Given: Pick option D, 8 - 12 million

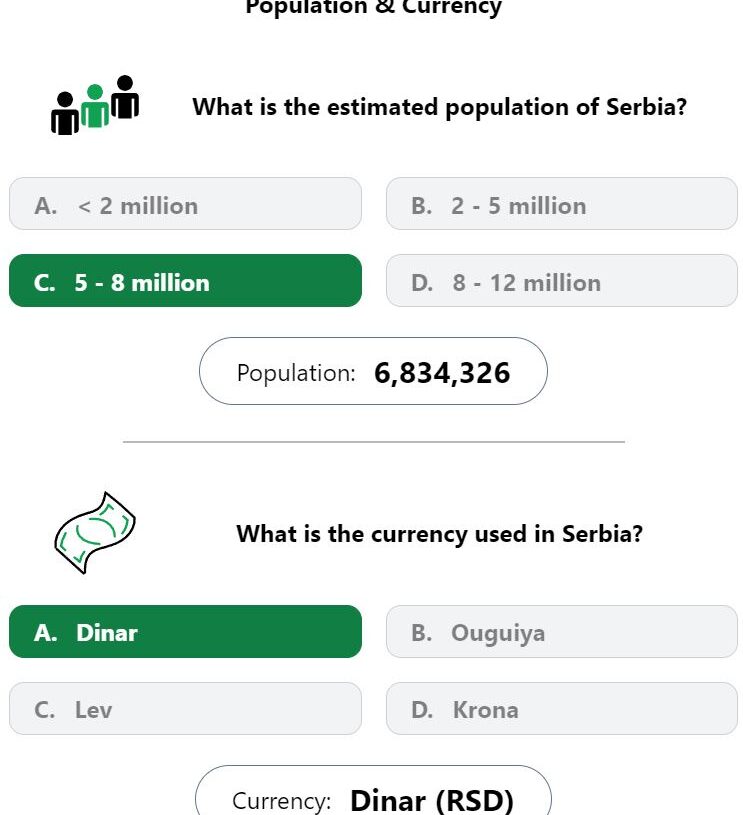Looking at the screenshot, I should (x=562, y=281).
